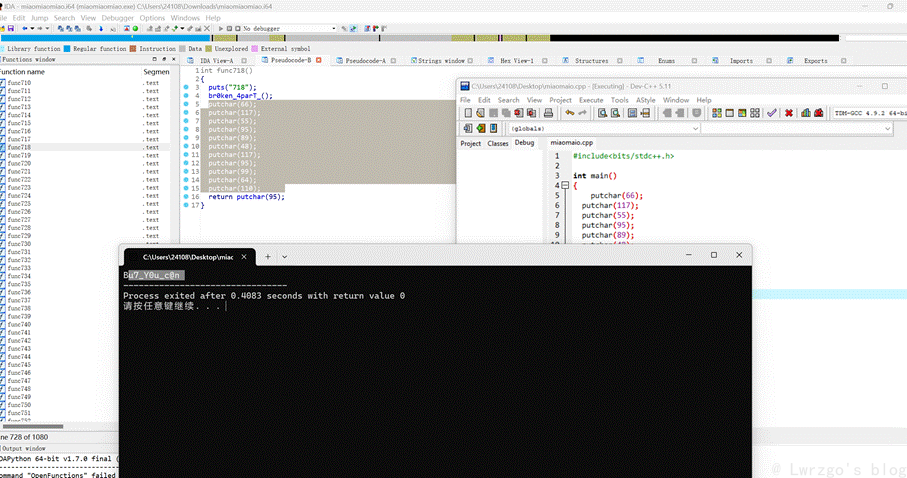
Task: Switch to the Pseudocode-A tab
Action: pyautogui.click(x=366, y=60)
